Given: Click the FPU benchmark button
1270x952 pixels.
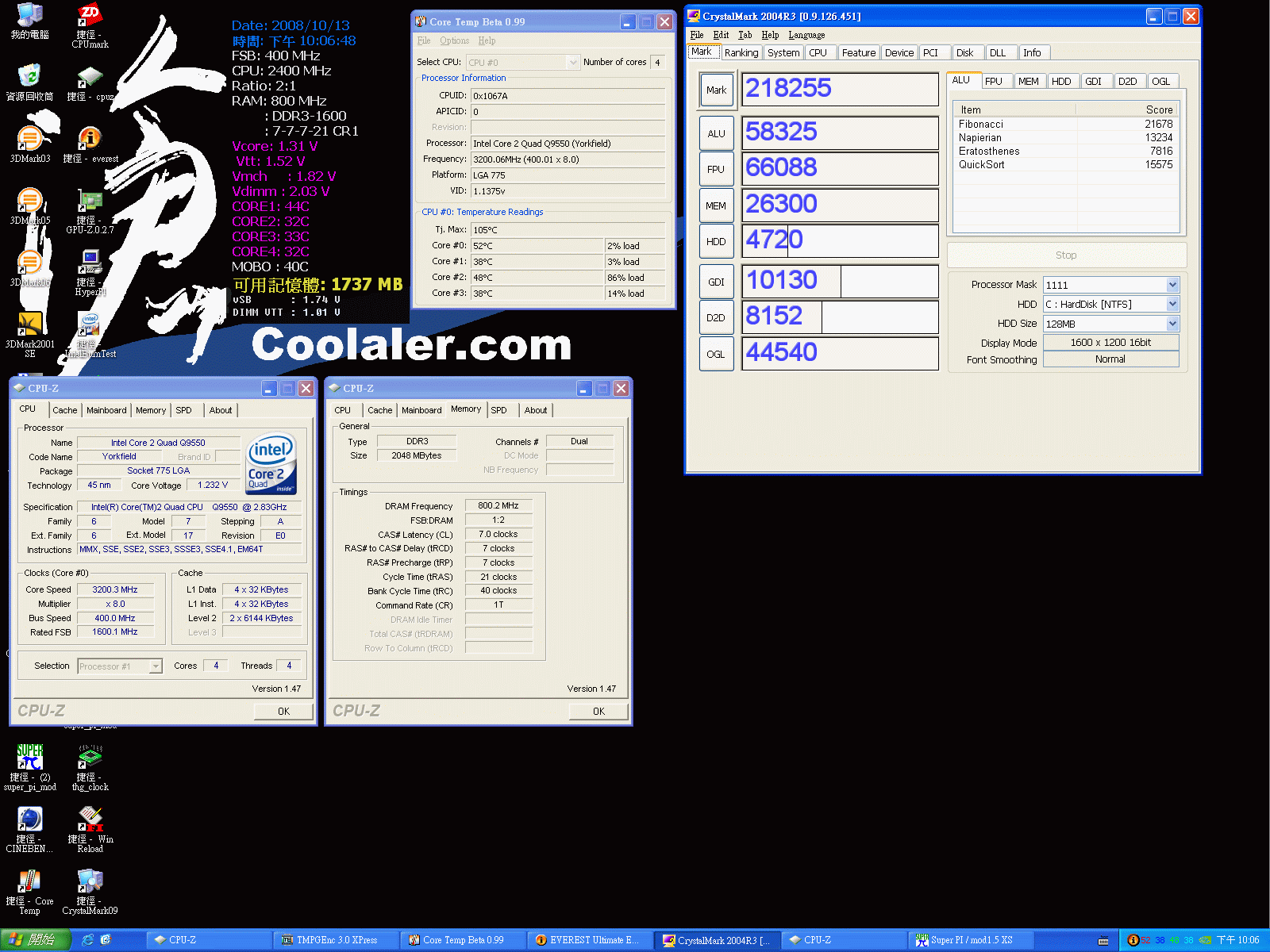Looking at the screenshot, I should (716, 169).
